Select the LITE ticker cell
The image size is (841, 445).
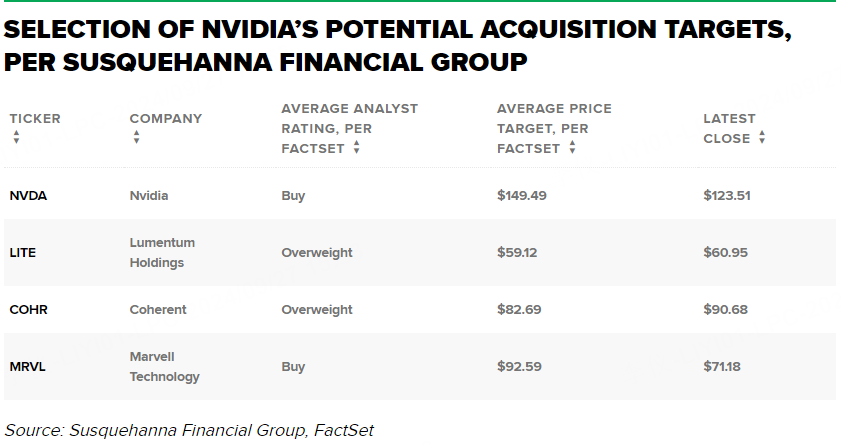click(23, 253)
